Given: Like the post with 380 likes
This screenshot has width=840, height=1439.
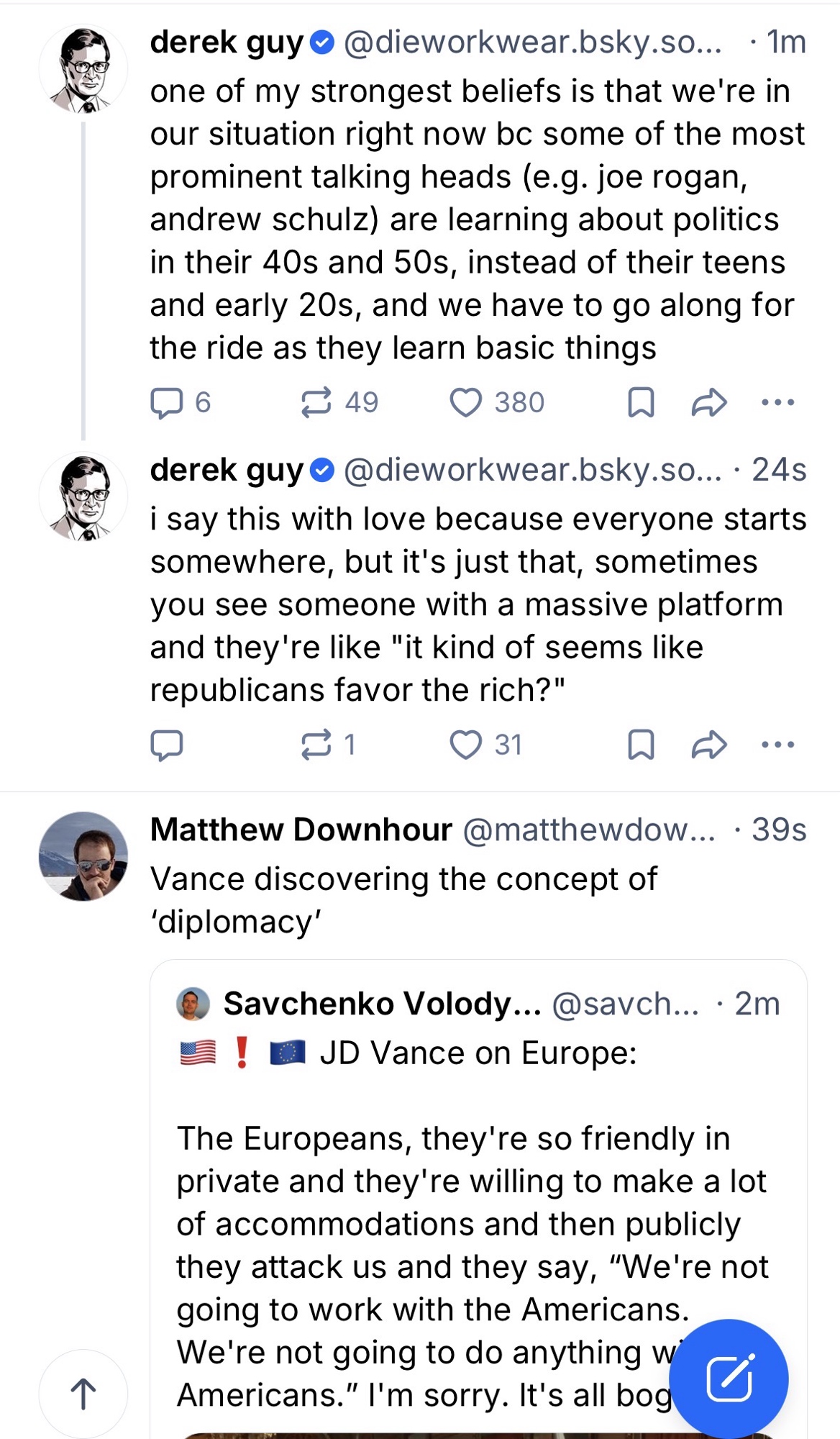Looking at the screenshot, I should [x=466, y=402].
